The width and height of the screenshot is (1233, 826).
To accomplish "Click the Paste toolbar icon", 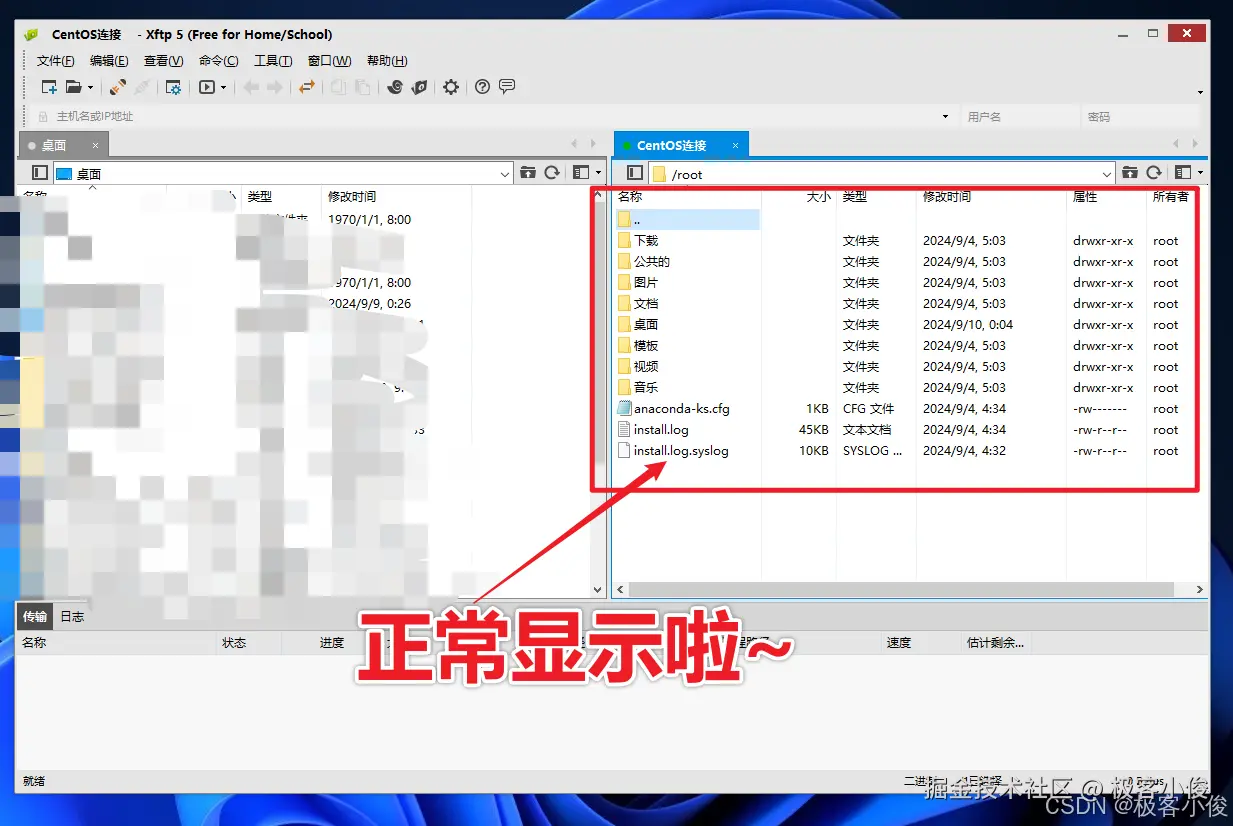I will tap(362, 87).
